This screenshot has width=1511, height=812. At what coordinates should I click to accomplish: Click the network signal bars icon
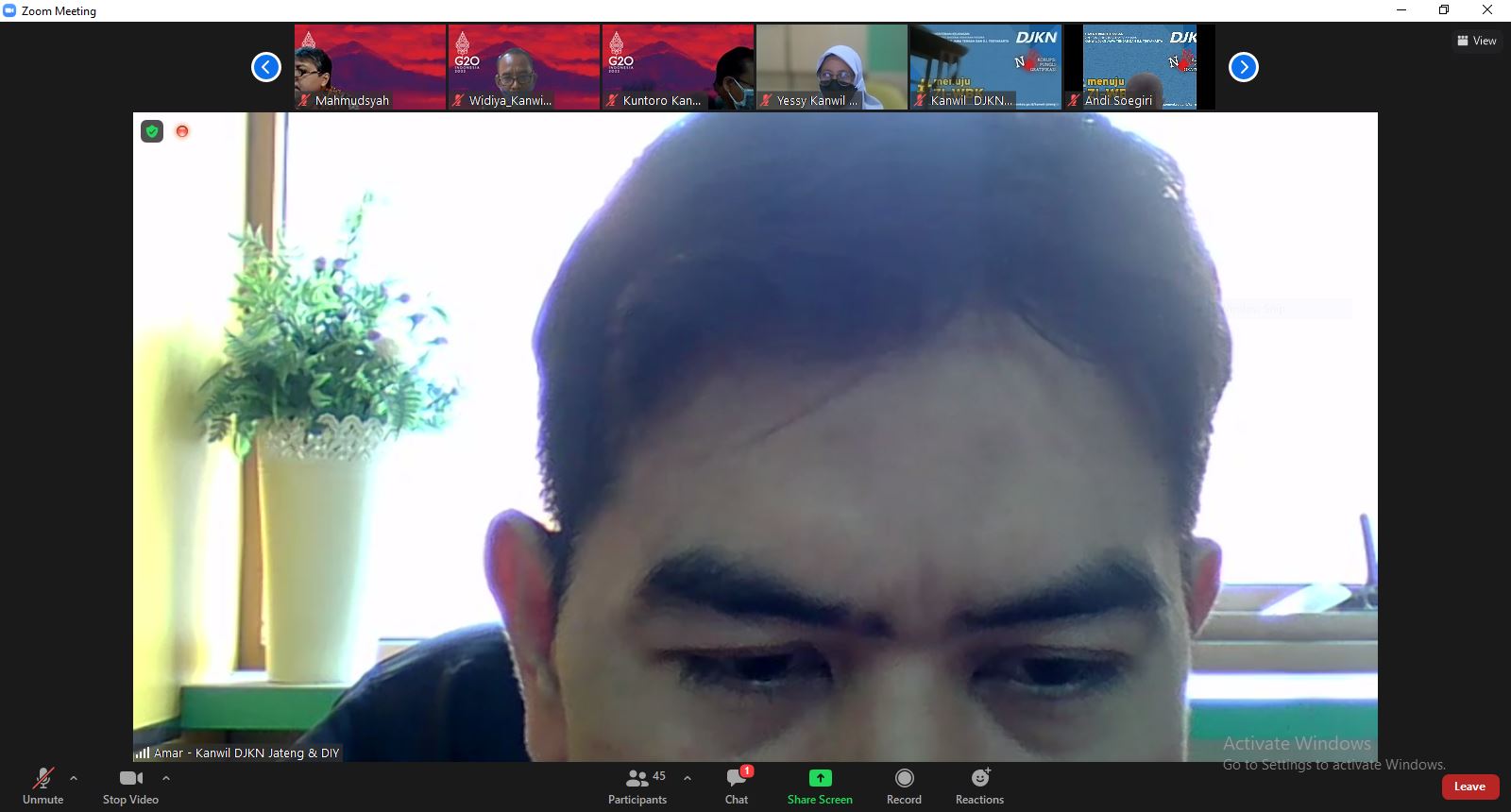point(143,753)
